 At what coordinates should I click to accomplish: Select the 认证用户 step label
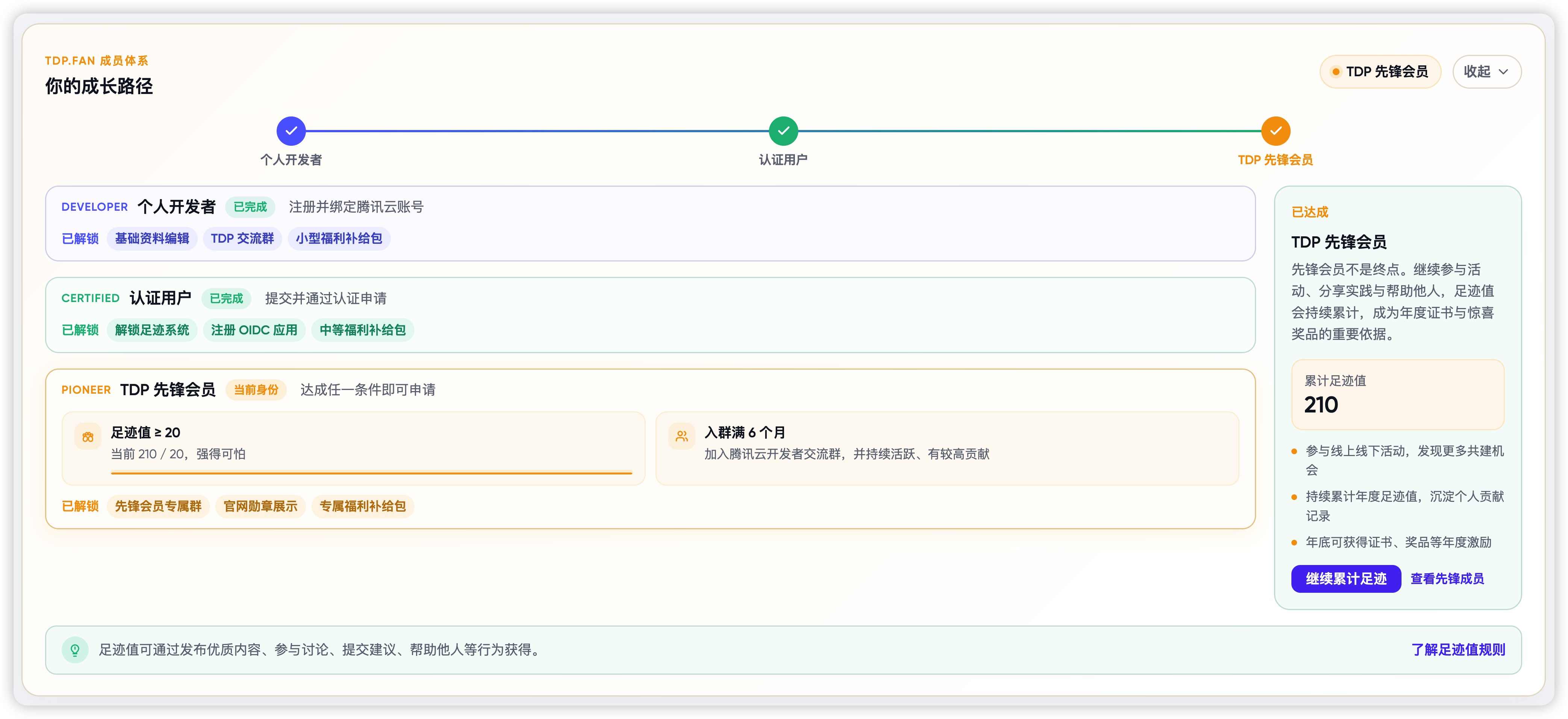783,160
